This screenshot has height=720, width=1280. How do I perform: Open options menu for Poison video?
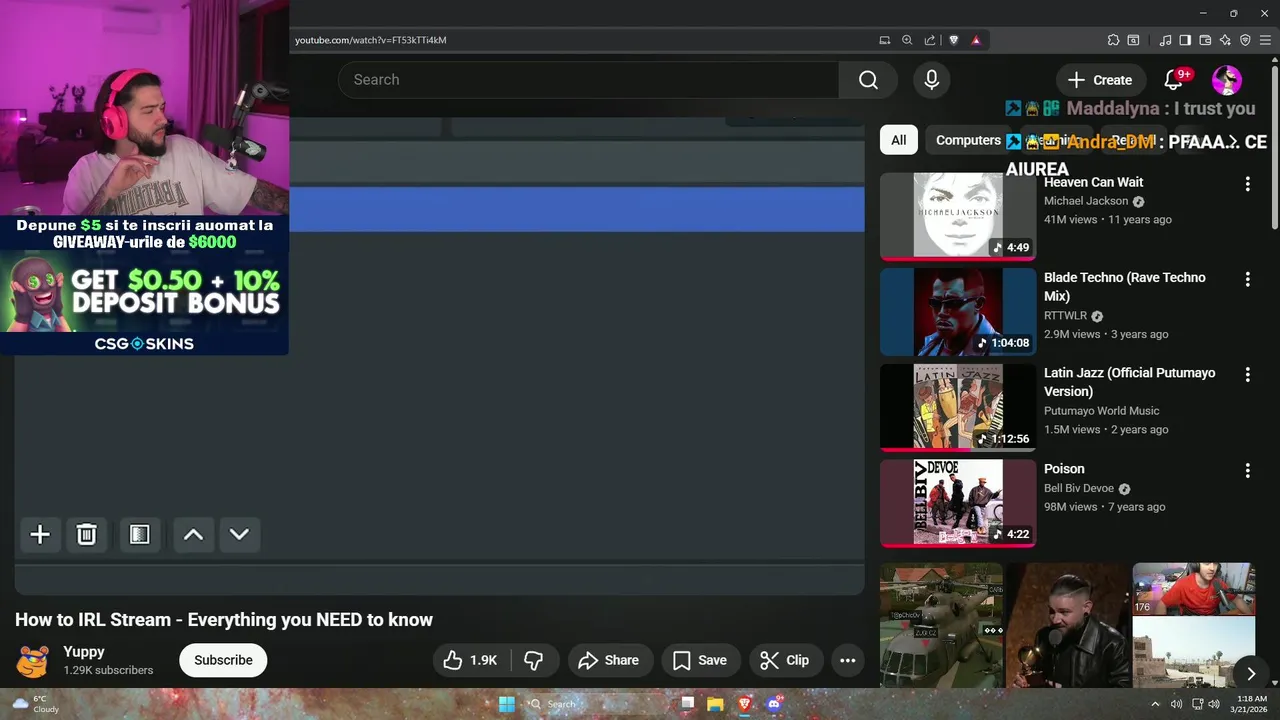(1247, 470)
